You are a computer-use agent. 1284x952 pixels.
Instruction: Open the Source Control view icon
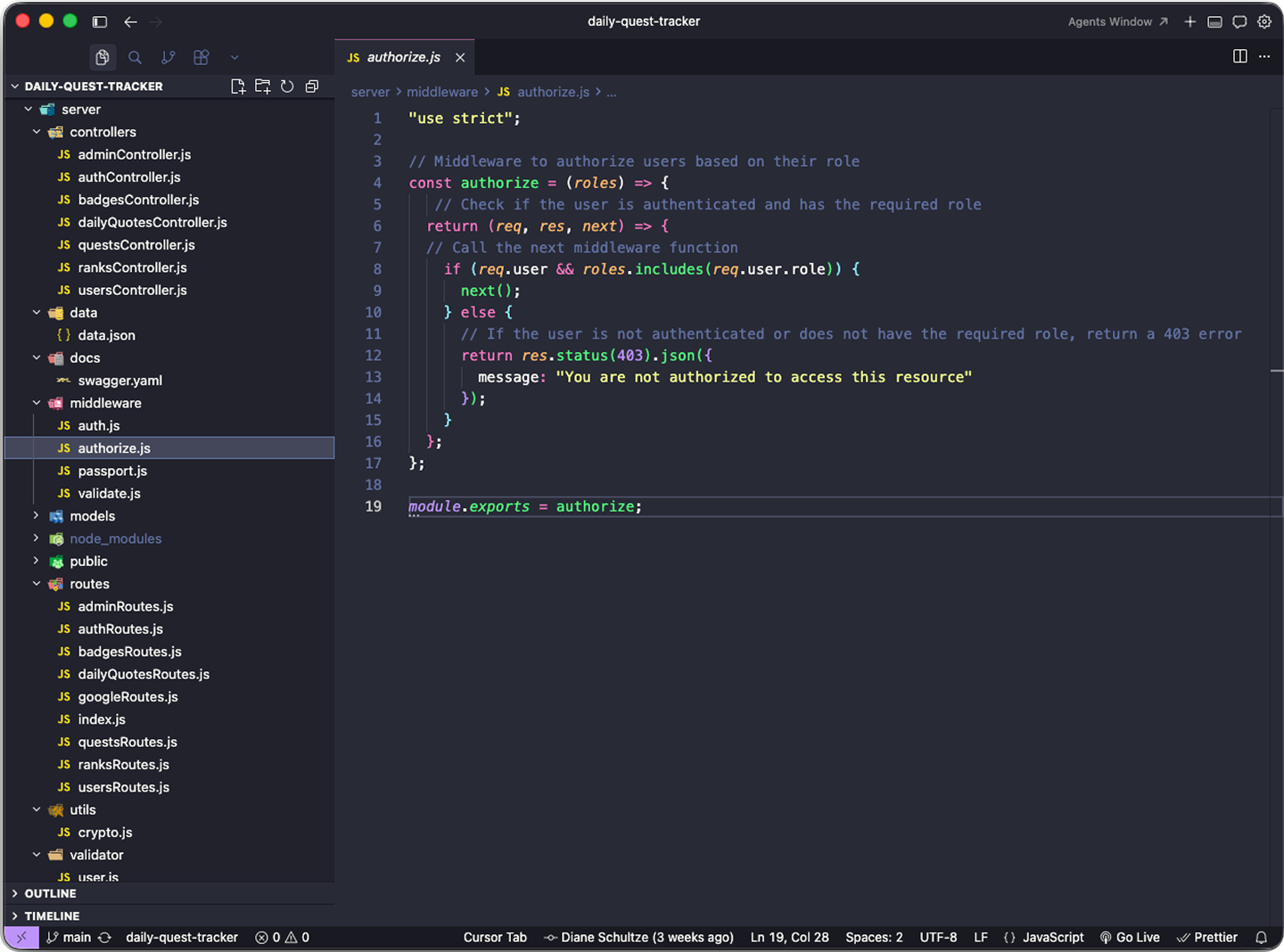(168, 57)
